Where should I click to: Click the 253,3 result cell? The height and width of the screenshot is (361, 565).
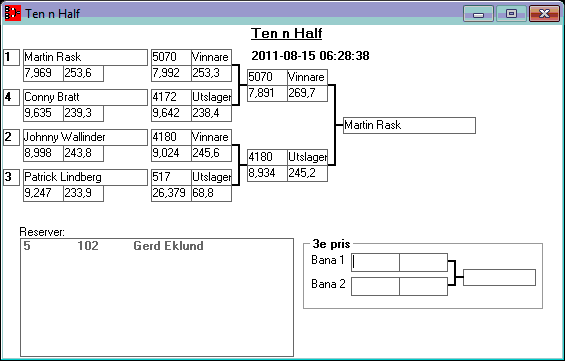[x=212, y=73]
